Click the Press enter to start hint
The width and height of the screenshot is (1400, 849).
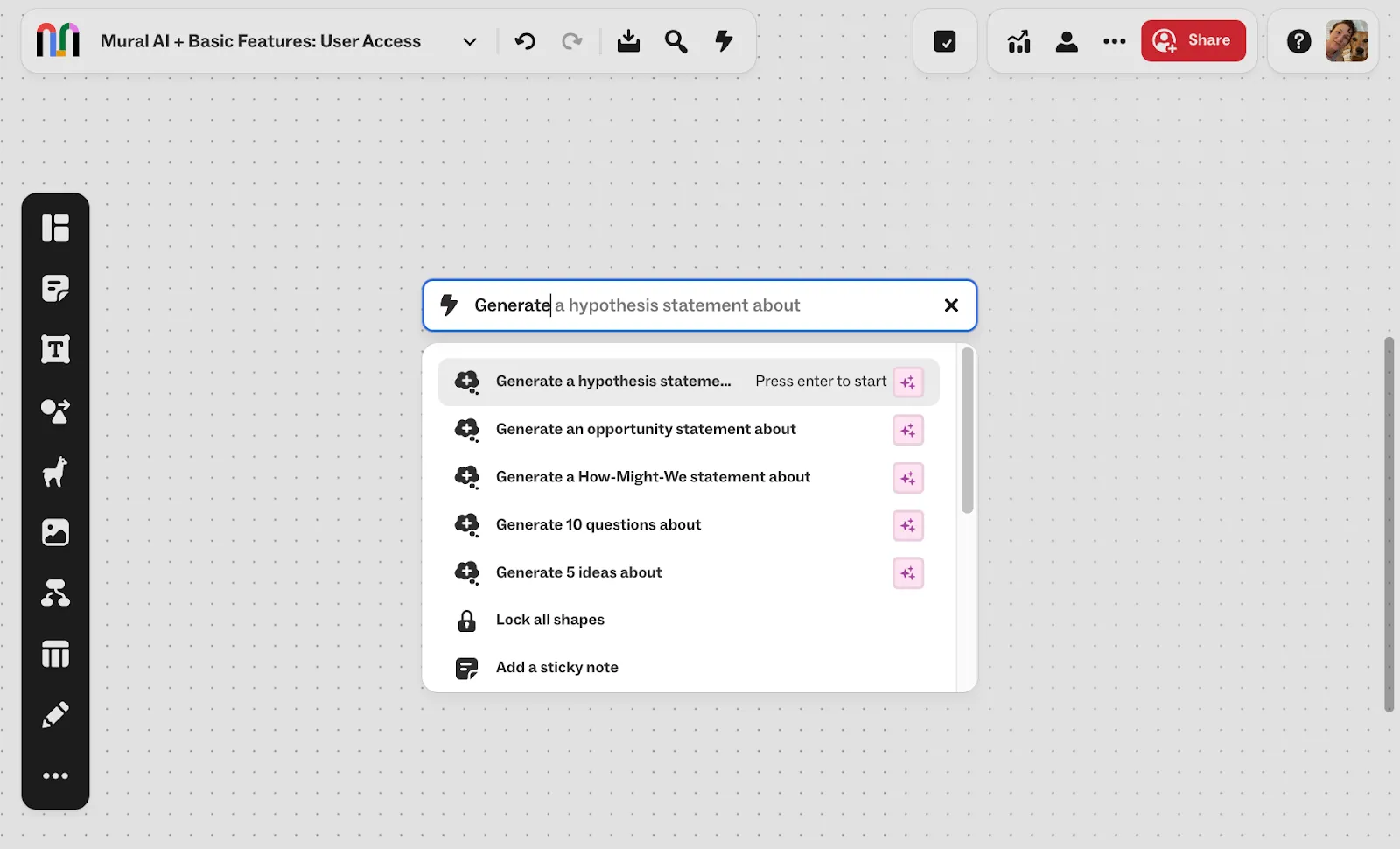click(821, 382)
